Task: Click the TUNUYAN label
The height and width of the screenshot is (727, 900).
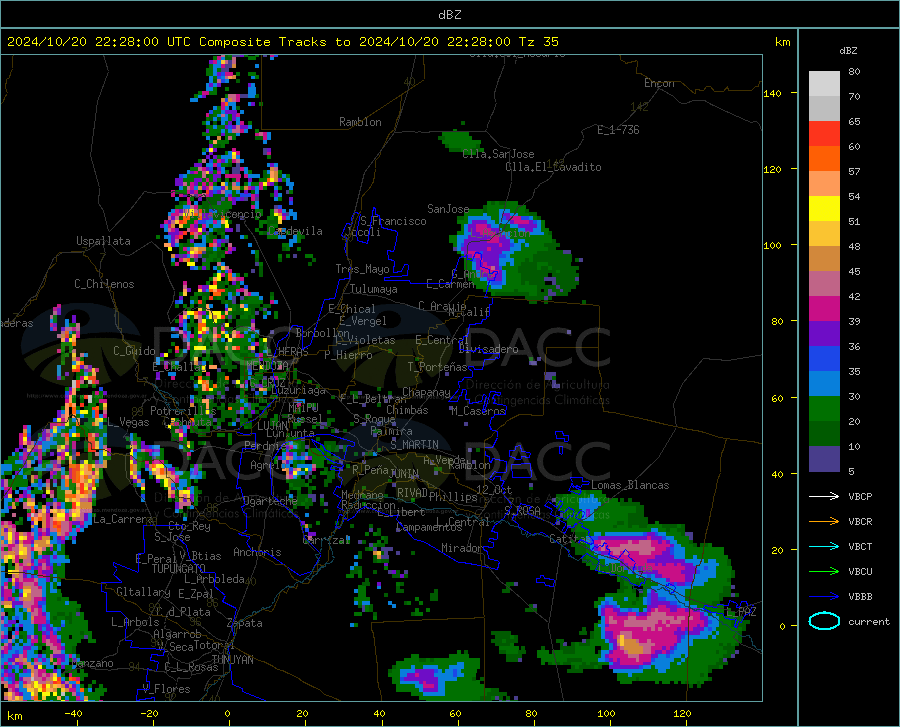Action: click(x=232, y=659)
